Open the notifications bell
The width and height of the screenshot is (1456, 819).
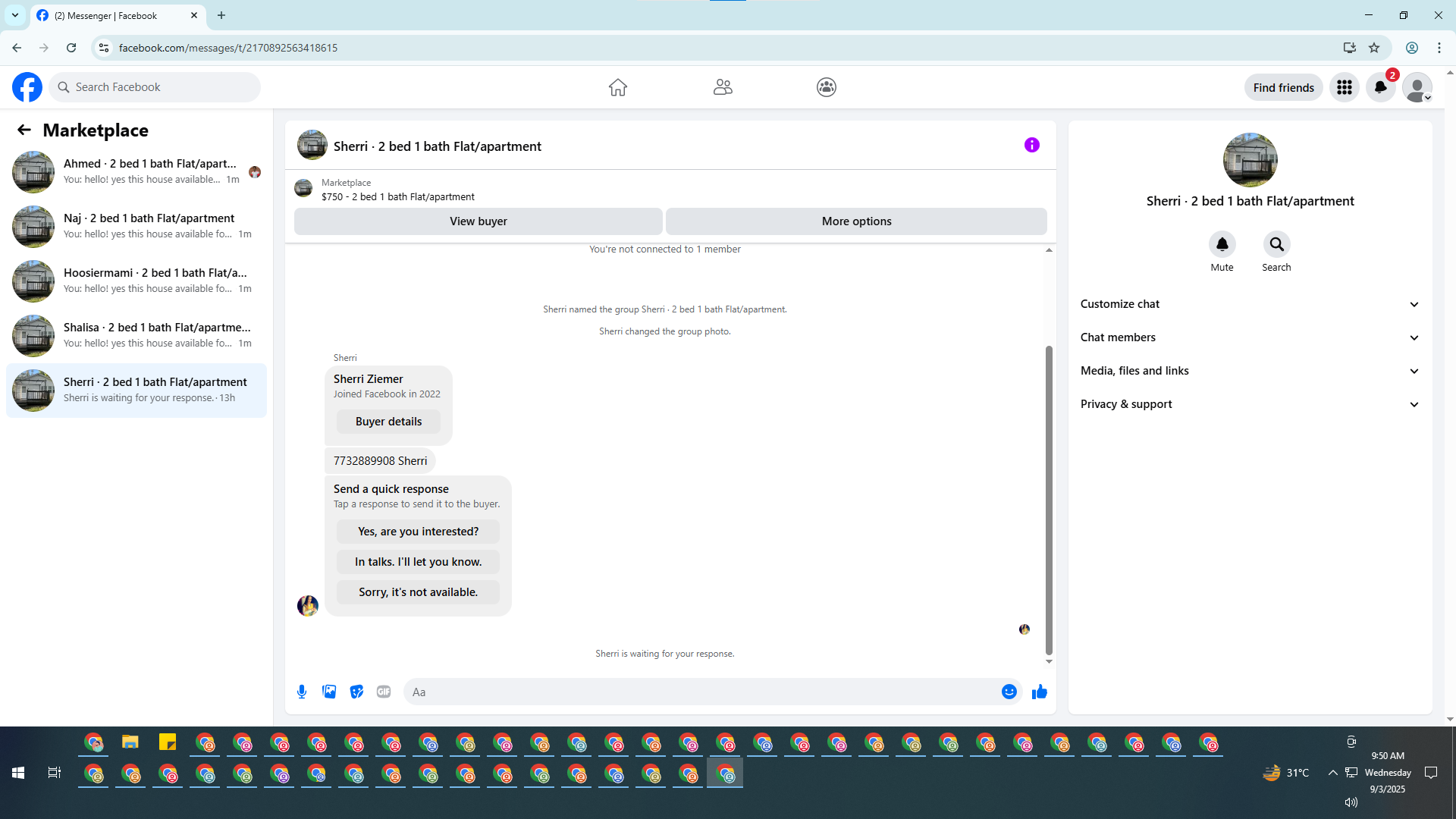coord(1381,87)
